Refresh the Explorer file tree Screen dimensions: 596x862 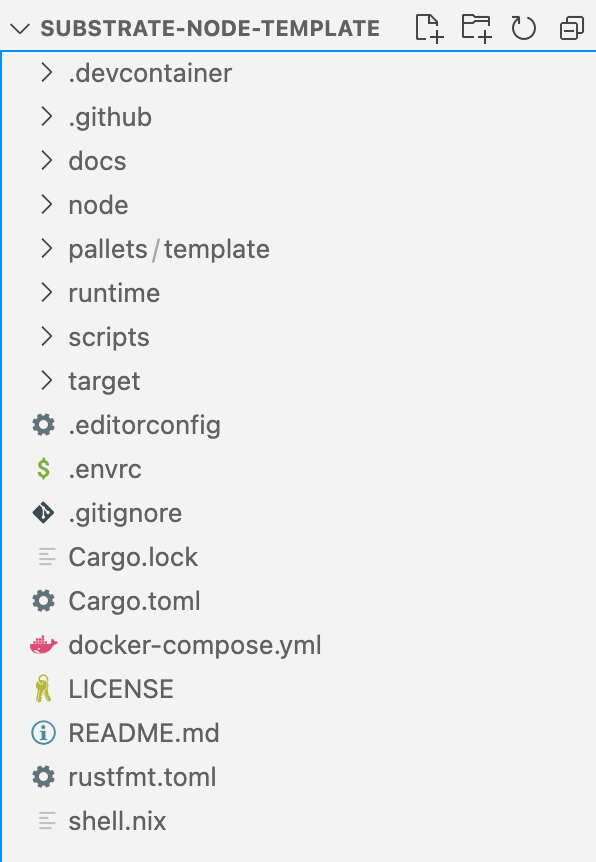(x=523, y=29)
